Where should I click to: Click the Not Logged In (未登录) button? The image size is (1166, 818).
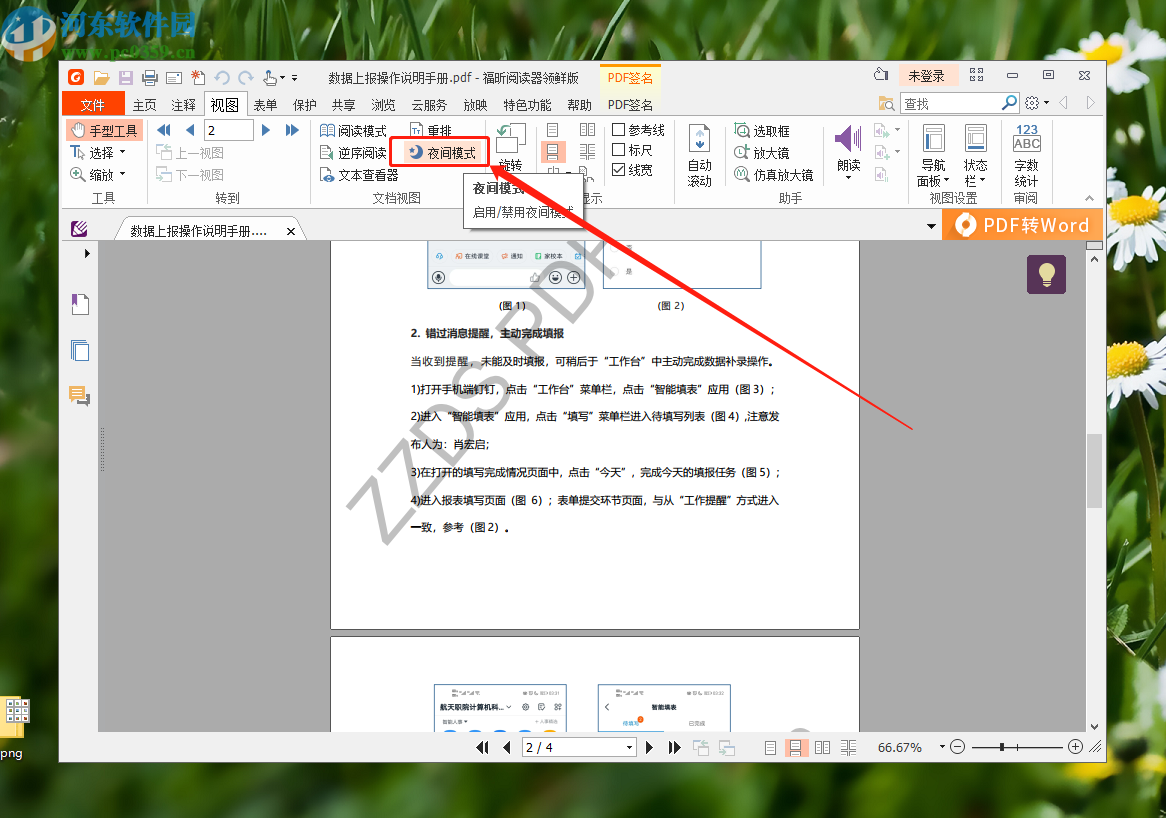pyautogui.click(x=926, y=76)
